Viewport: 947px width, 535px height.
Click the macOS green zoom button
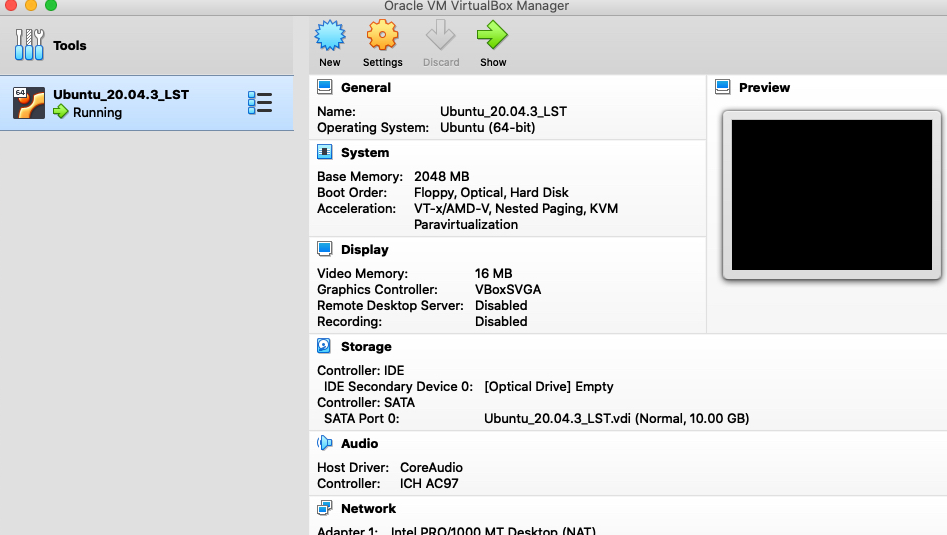(x=51, y=5)
